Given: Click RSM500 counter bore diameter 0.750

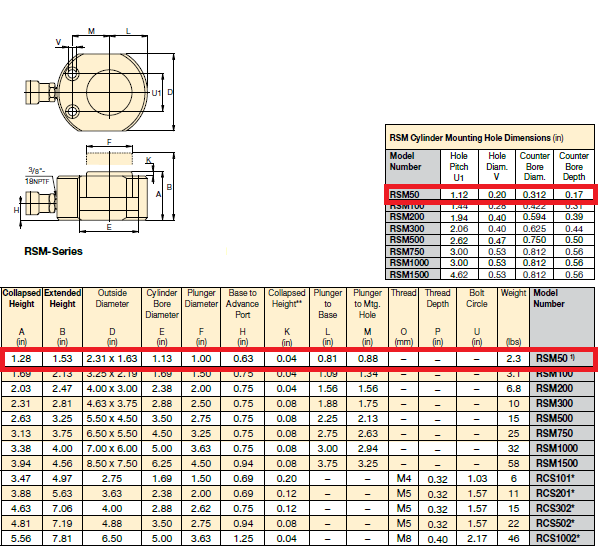Looking at the screenshot, I should click(x=534, y=240).
